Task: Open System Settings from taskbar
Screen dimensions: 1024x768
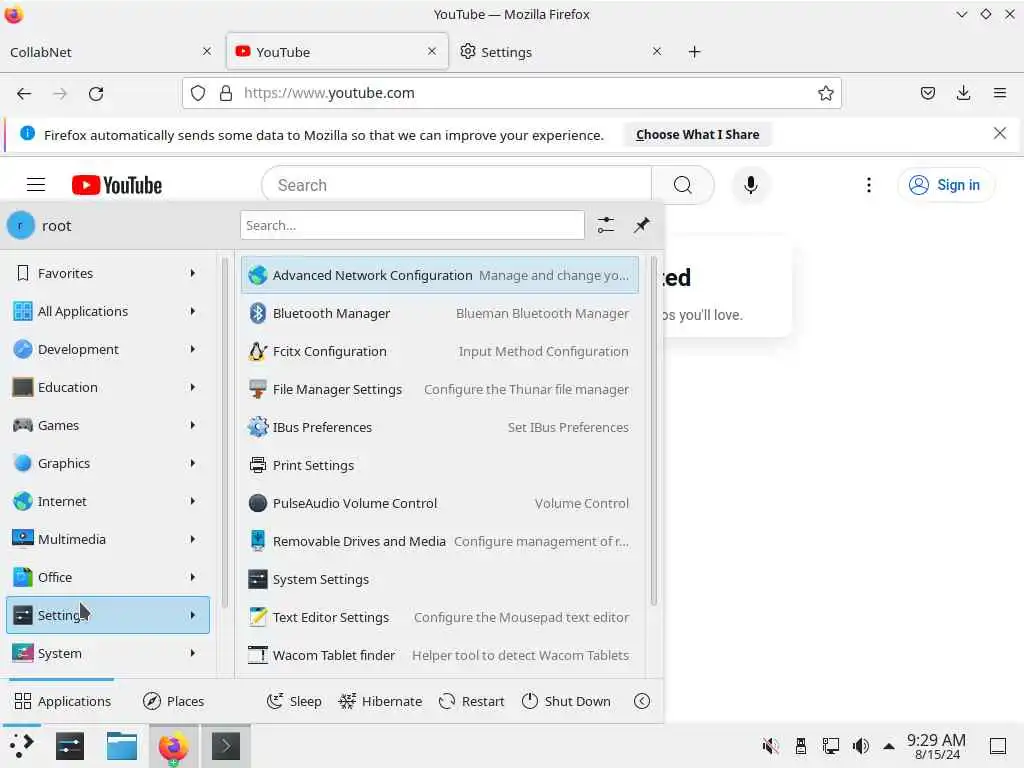Action: pyautogui.click(x=70, y=745)
